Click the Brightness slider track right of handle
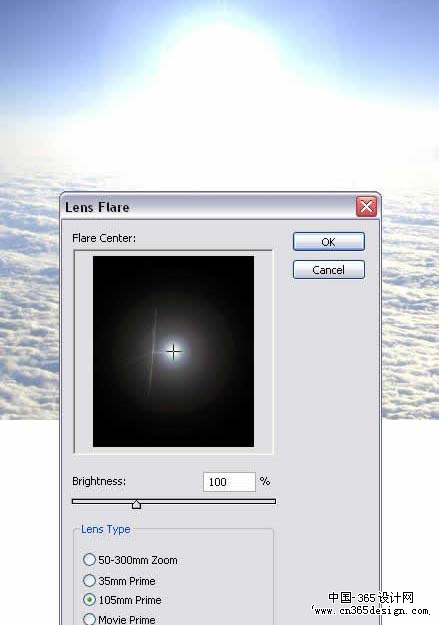Image resolution: width=439 pixels, height=625 pixels. pos(208,501)
